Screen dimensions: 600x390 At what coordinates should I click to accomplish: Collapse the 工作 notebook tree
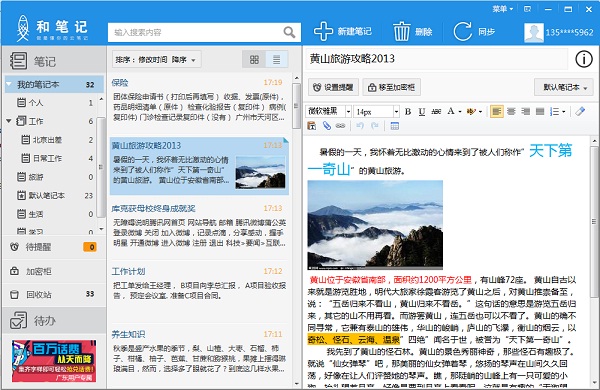pyautogui.click(x=8, y=121)
